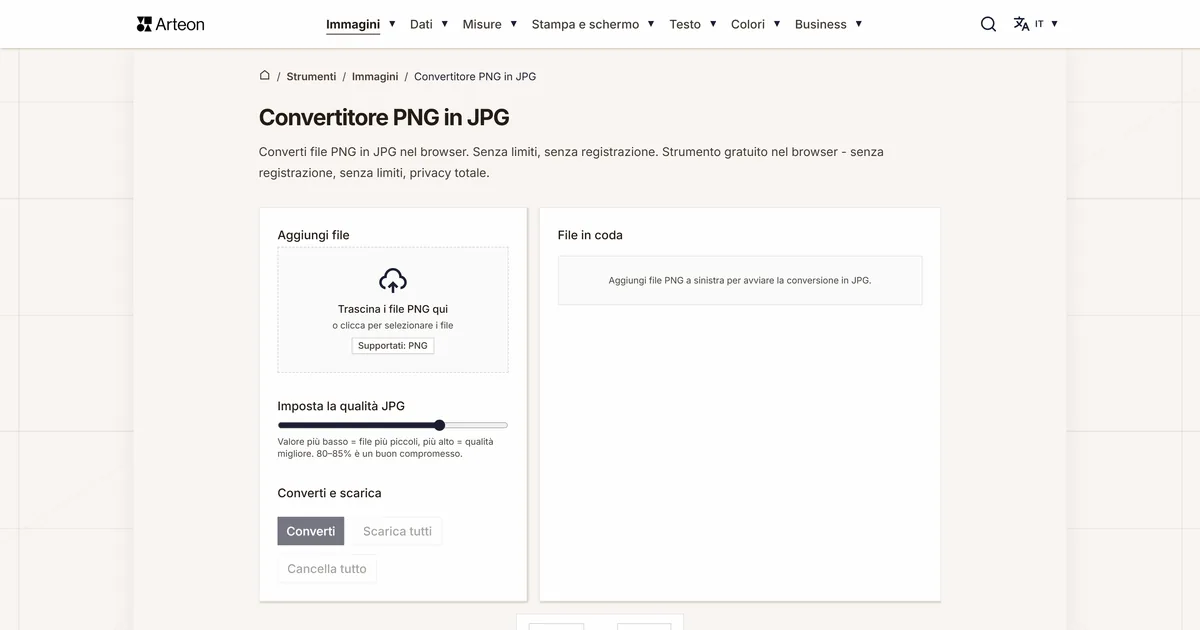The width and height of the screenshot is (1200, 630).
Task: Click the empty queue message text
Action: tap(740, 280)
